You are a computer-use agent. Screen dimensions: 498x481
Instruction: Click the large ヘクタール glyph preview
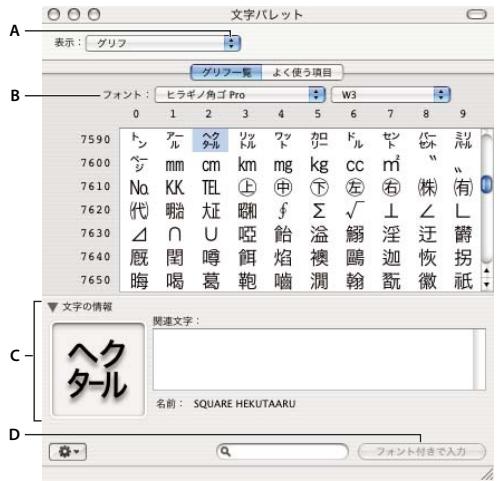point(98,369)
